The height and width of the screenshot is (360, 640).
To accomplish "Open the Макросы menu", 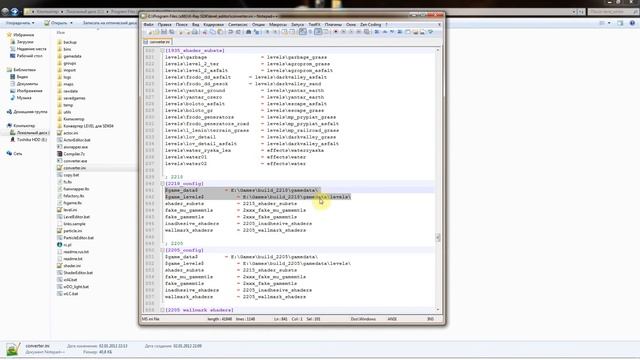I will pyautogui.click(x=278, y=25).
